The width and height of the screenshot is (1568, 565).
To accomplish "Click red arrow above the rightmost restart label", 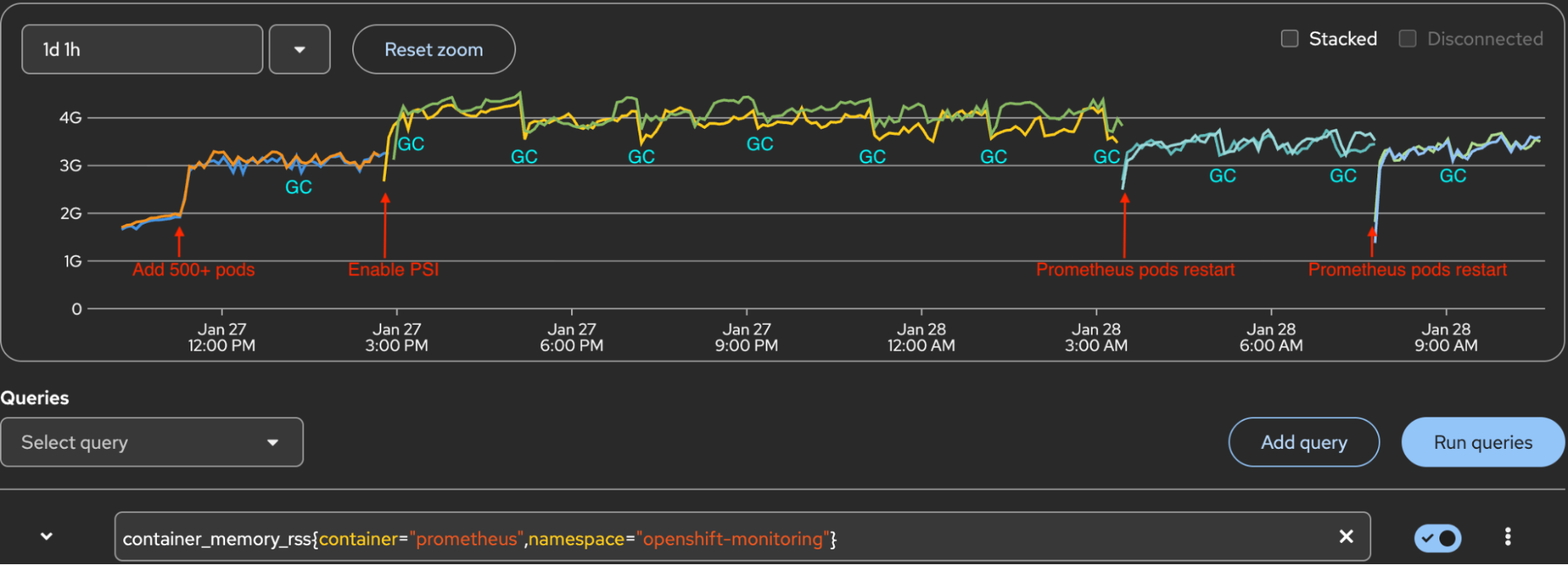I will [x=1372, y=242].
